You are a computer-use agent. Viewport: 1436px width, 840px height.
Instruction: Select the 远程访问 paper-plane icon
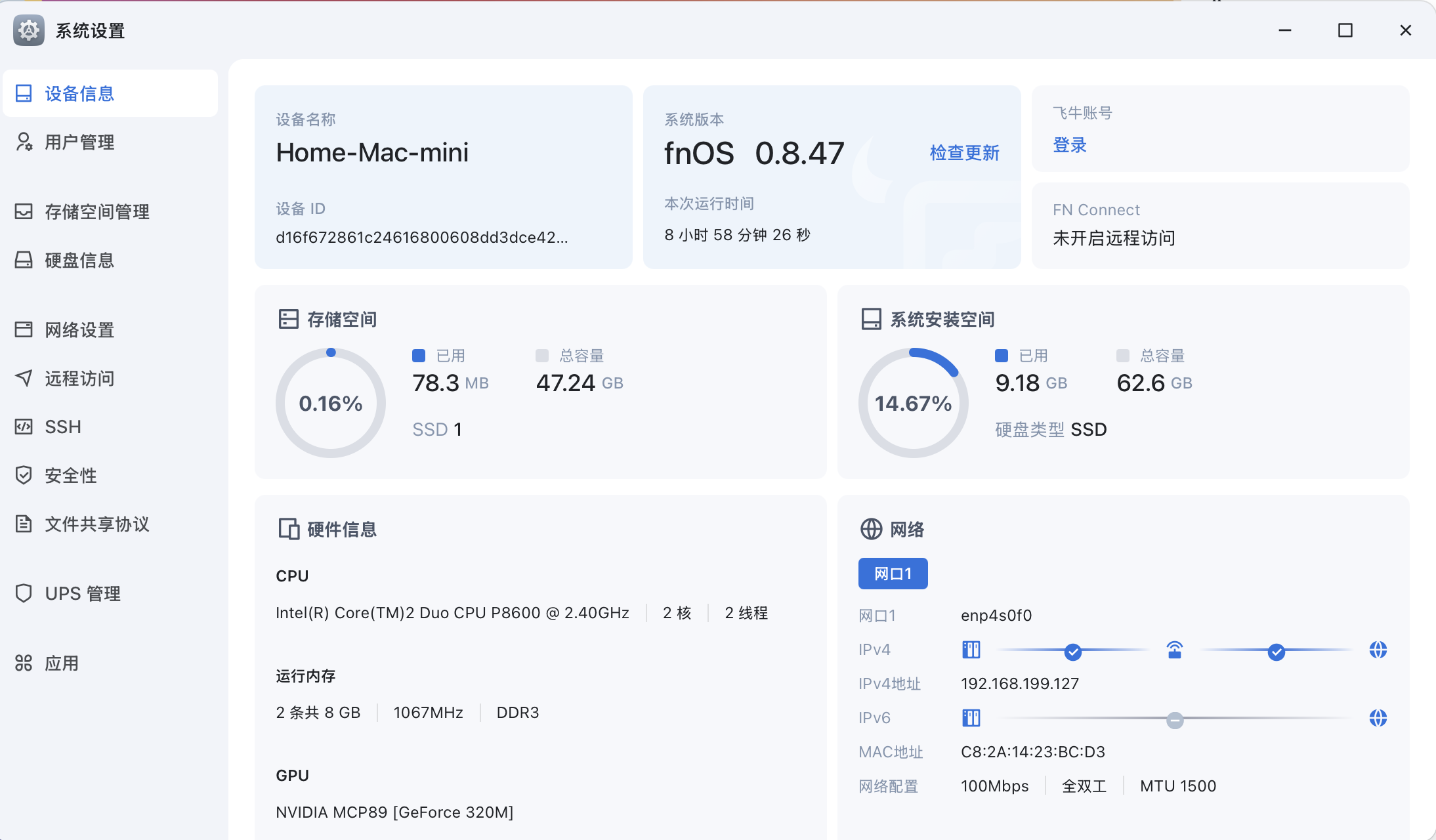point(24,378)
